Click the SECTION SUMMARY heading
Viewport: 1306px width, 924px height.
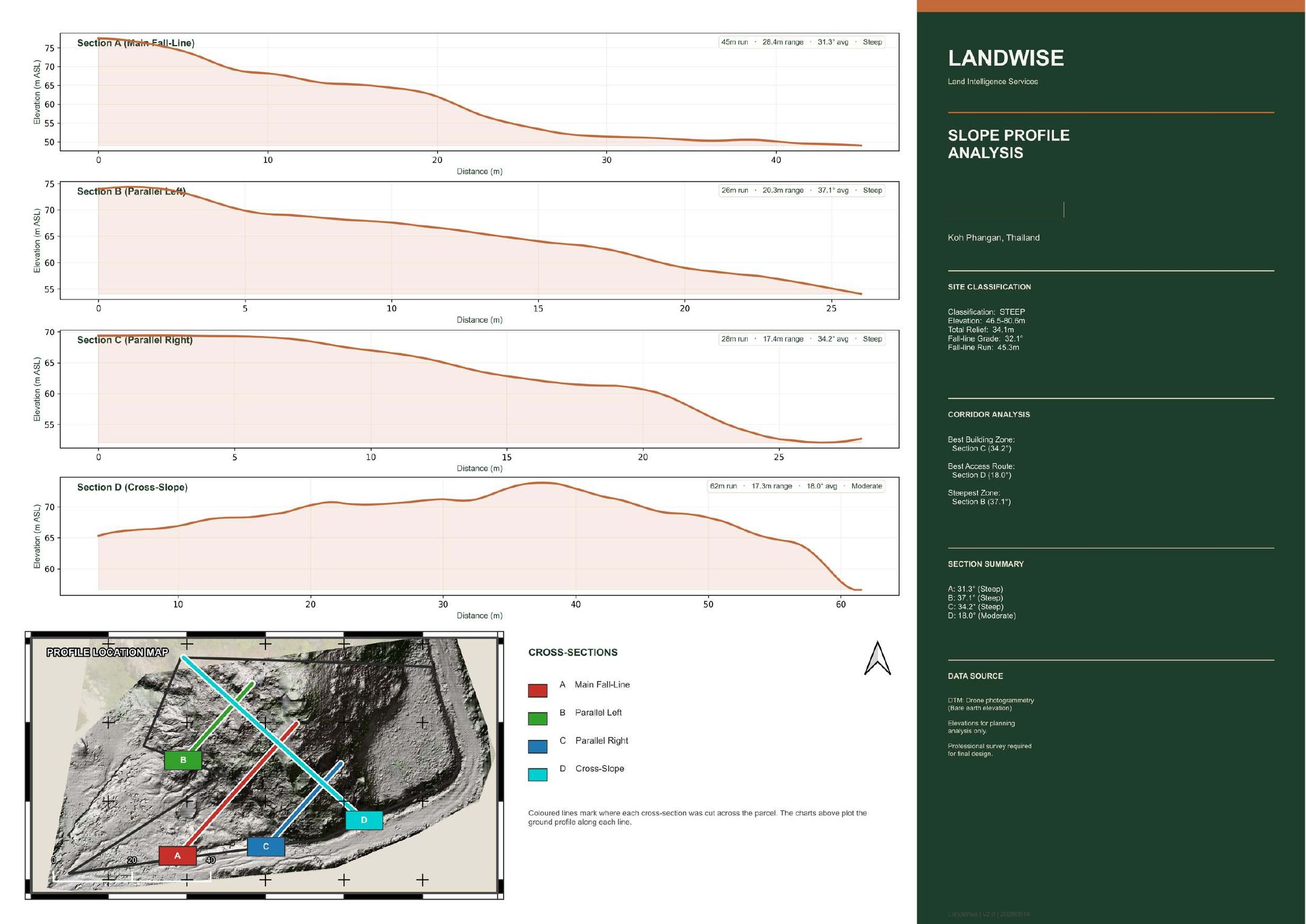pyautogui.click(x=985, y=564)
